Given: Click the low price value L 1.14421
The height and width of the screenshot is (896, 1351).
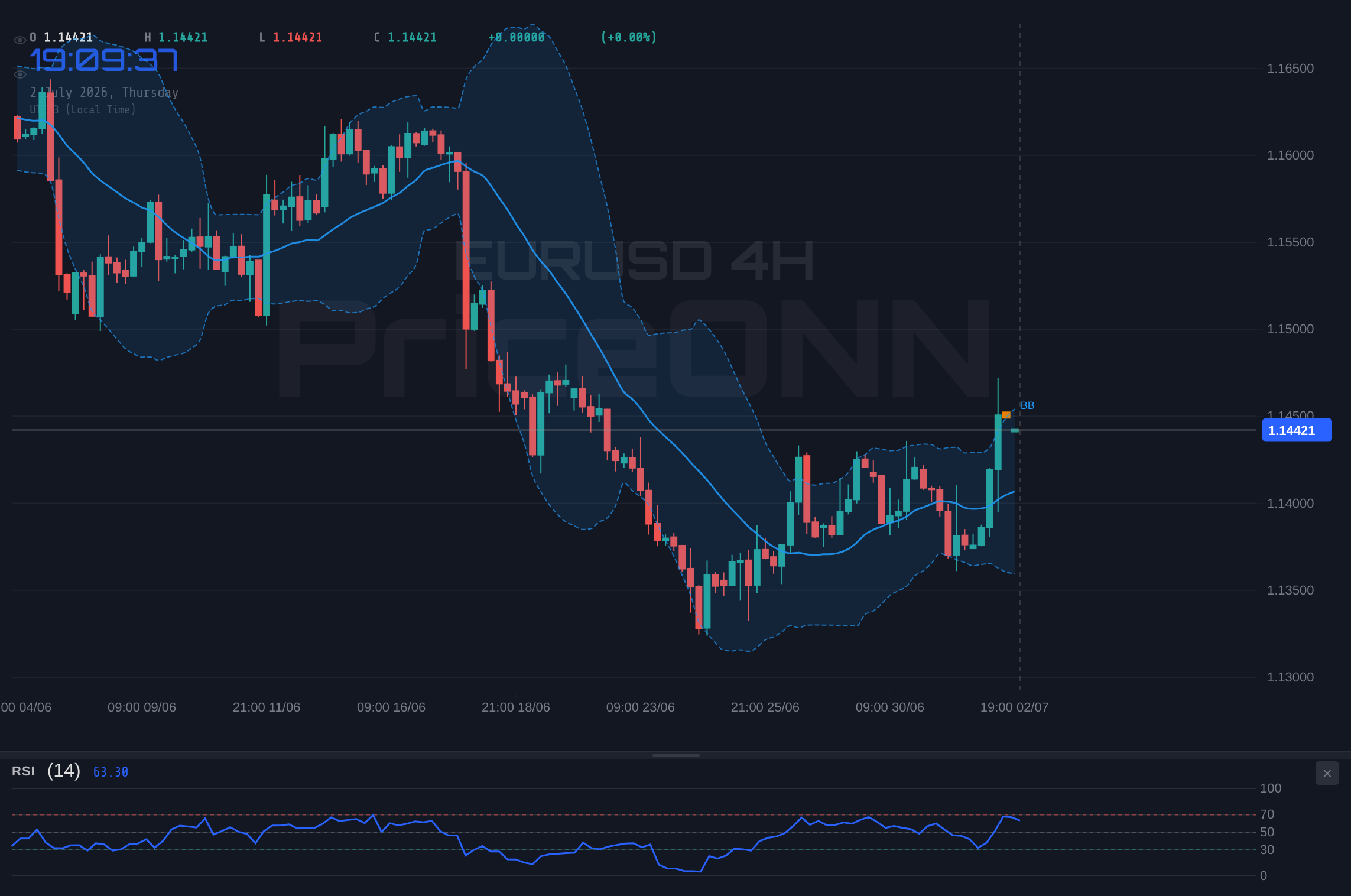Looking at the screenshot, I should tap(291, 37).
